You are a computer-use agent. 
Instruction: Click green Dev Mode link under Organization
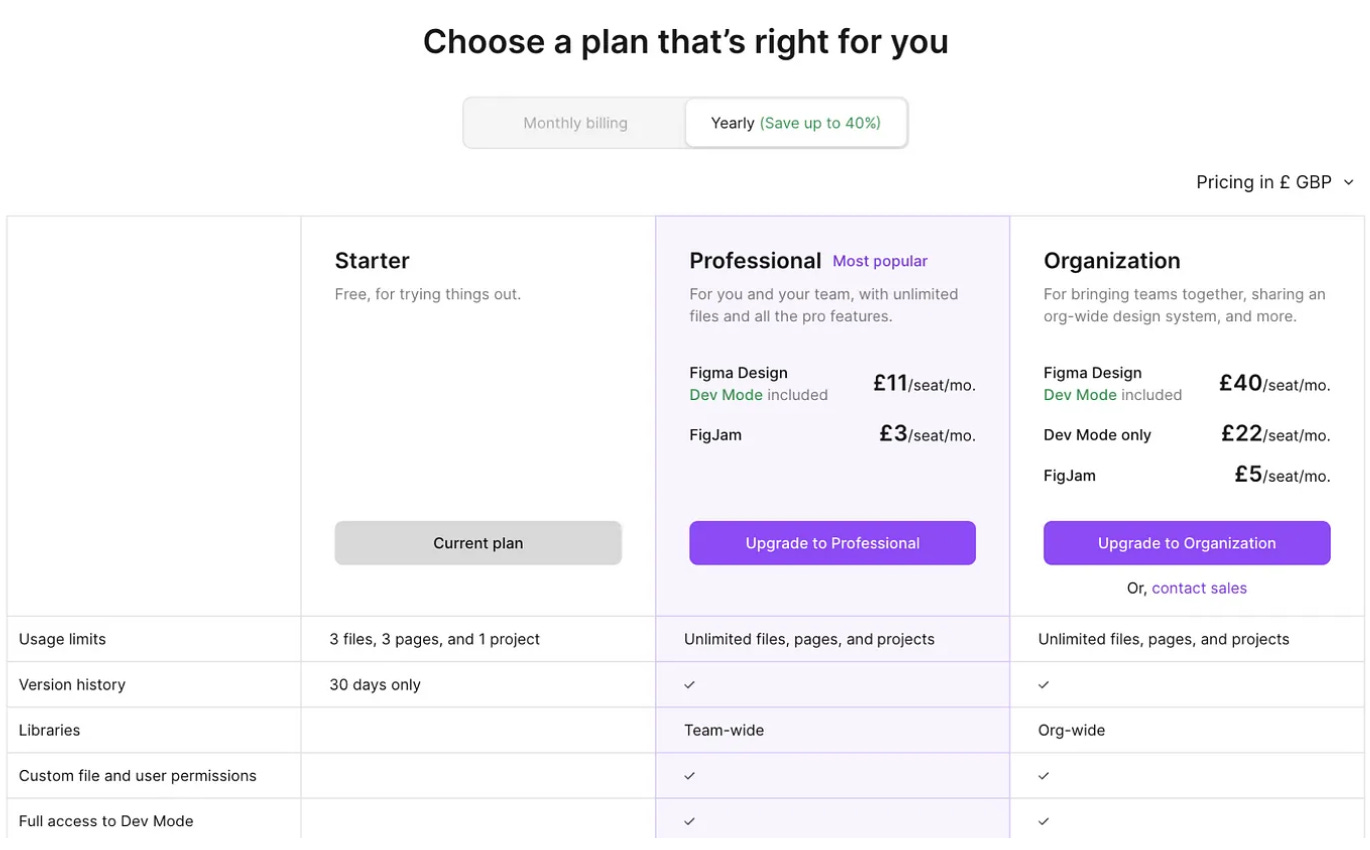coord(1080,395)
